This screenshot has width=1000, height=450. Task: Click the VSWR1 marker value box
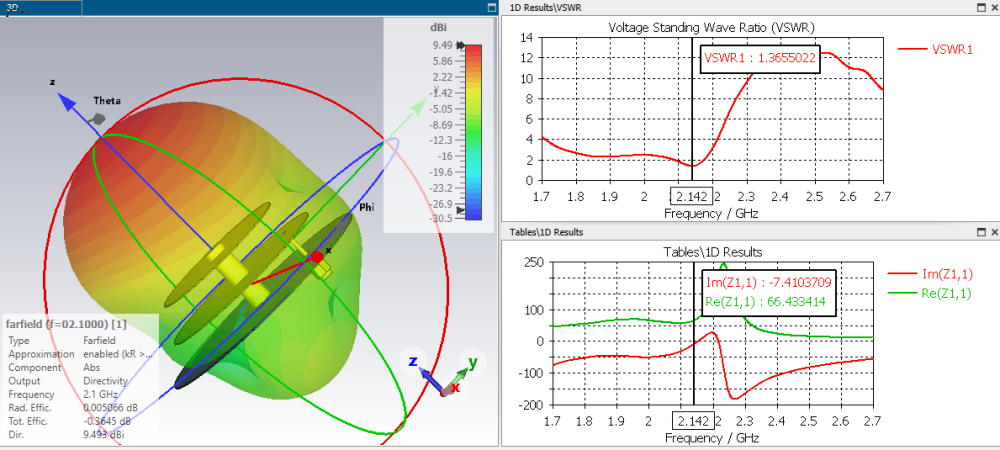(x=758, y=59)
